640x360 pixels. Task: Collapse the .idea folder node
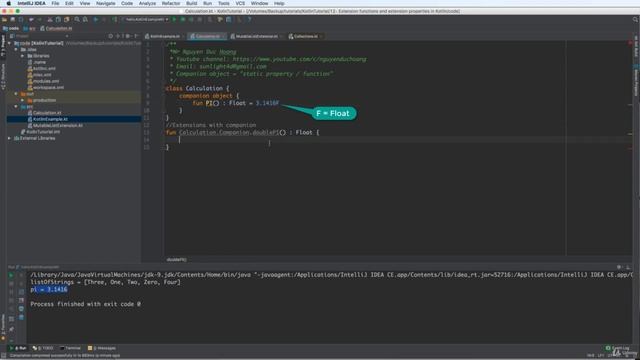tap(16, 49)
